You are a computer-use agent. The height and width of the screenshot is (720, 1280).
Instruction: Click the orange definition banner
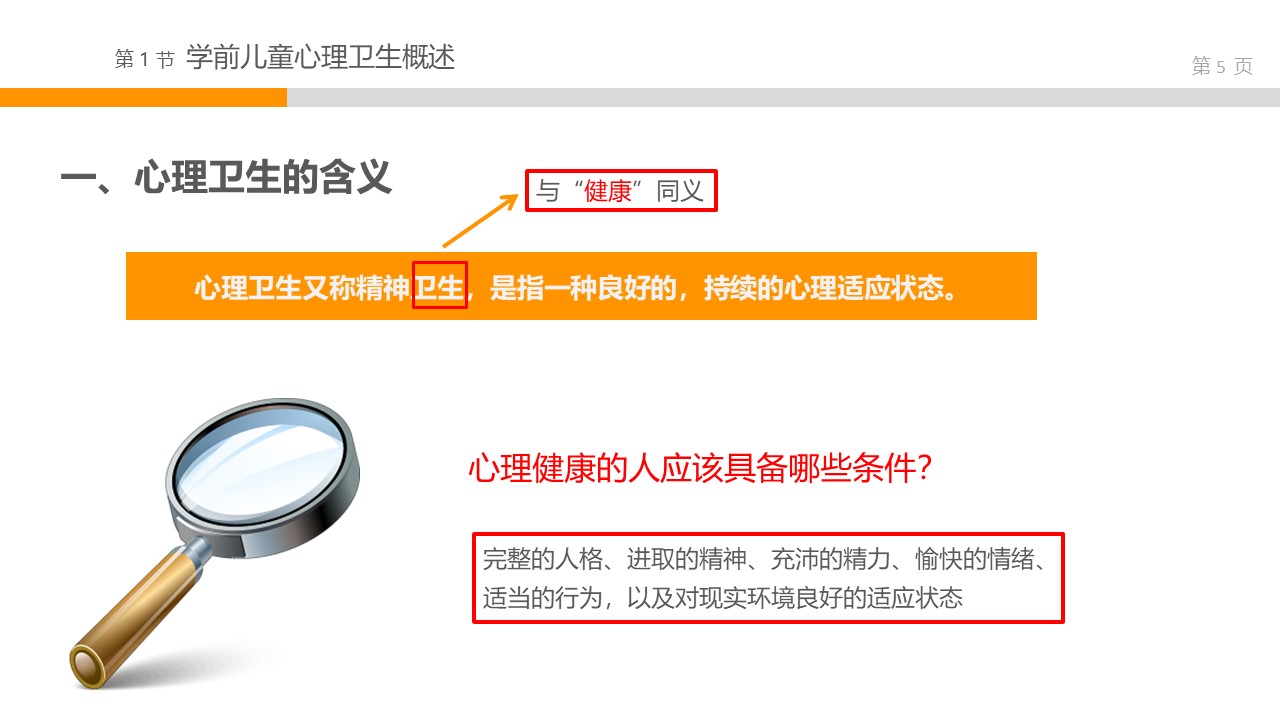coord(581,286)
